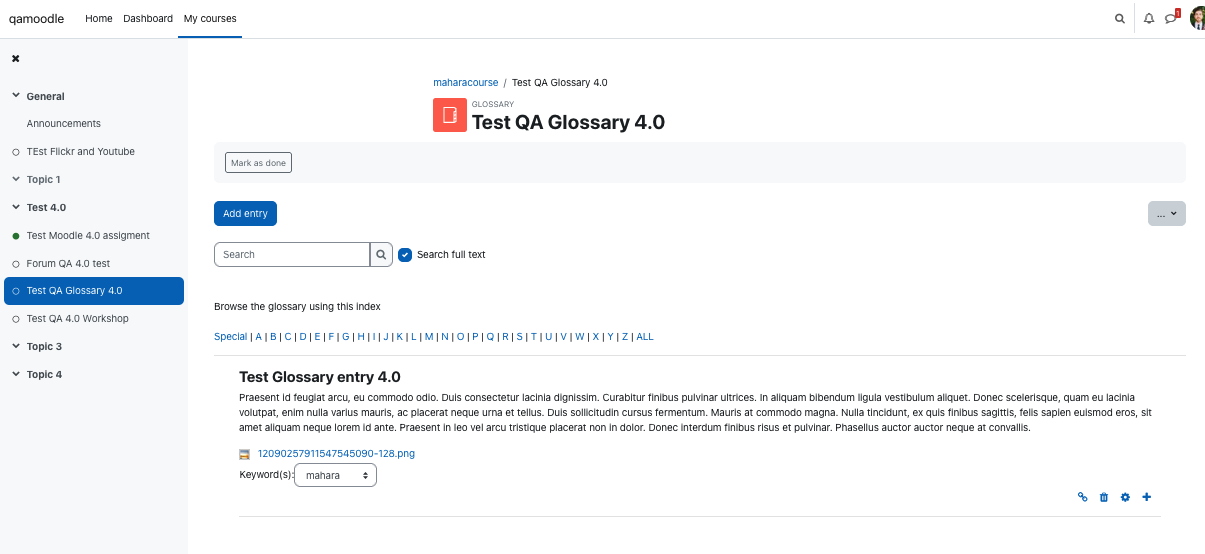This screenshot has width=1205, height=554.
Task: Click the glossary search magnifier button
Action: [381, 255]
